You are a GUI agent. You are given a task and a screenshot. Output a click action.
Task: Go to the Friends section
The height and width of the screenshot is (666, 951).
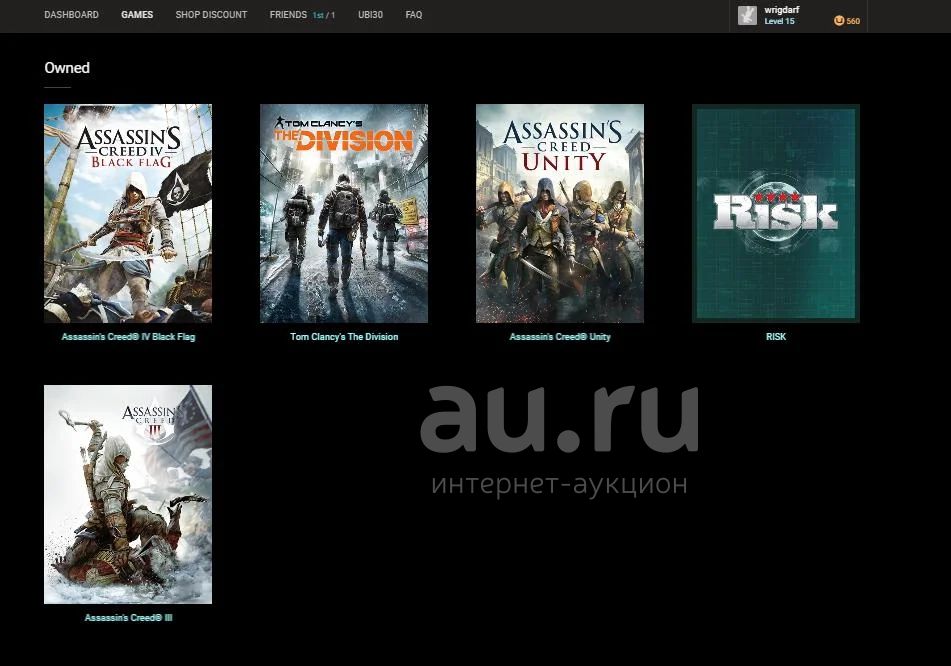click(x=288, y=15)
